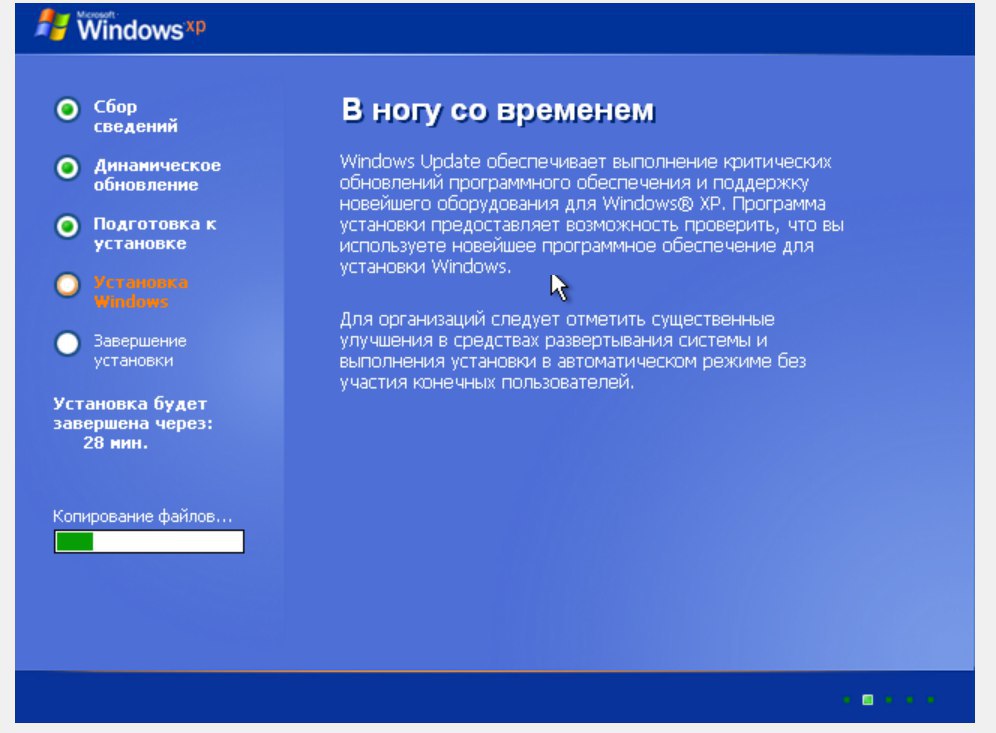Click the green radio indicator beside Сбор сведений
This screenshot has height=733, width=996.
(x=67, y=109)
